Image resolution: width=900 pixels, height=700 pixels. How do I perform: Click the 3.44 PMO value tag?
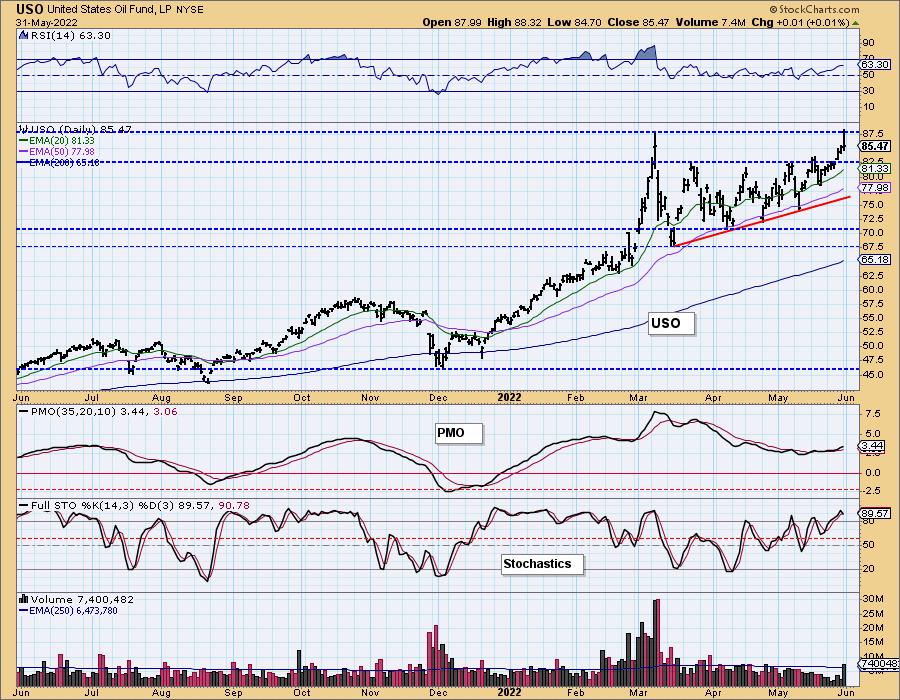pyautogui.click(x=873, y=446)
